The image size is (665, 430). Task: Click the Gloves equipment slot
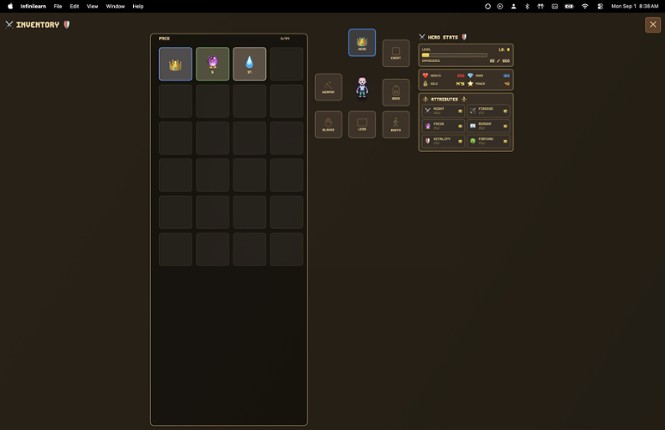click(x=328, y=124)
